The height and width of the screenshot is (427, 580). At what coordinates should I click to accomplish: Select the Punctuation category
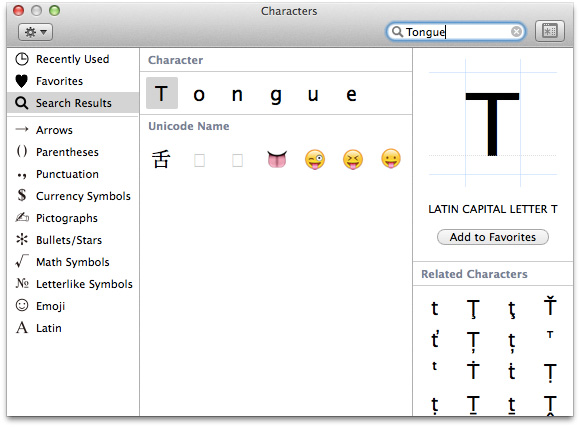pyautogui.click(x=72, y=174)
